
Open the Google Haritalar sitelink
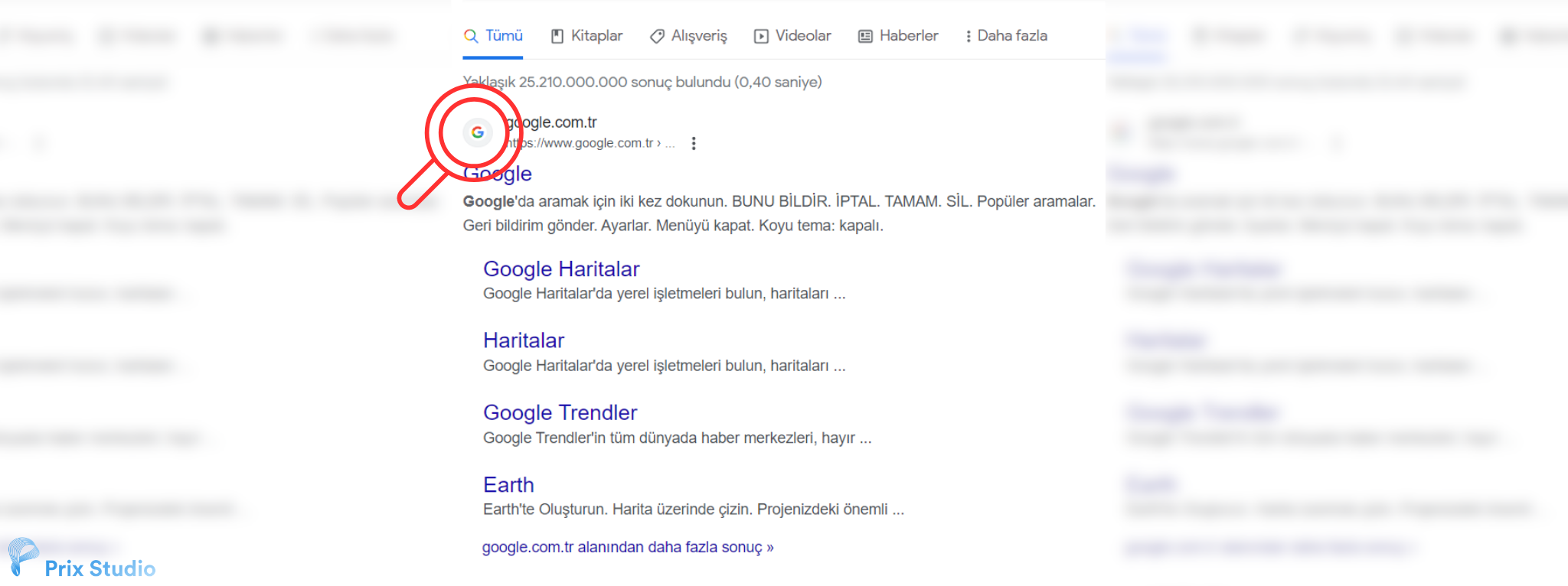tap(561, 269)
